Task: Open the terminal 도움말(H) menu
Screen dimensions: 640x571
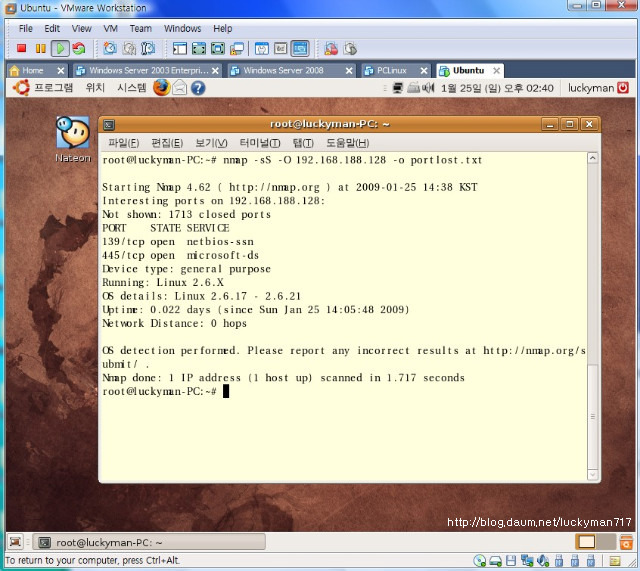Action: (347, 143)
